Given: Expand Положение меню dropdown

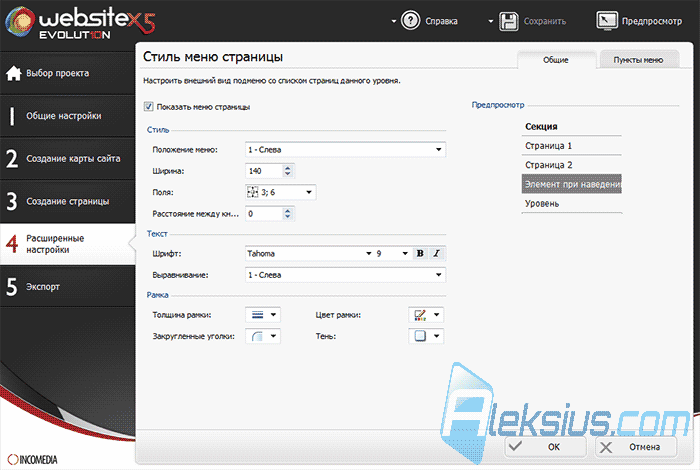Looking at the screenshot, I should point(345,150).
